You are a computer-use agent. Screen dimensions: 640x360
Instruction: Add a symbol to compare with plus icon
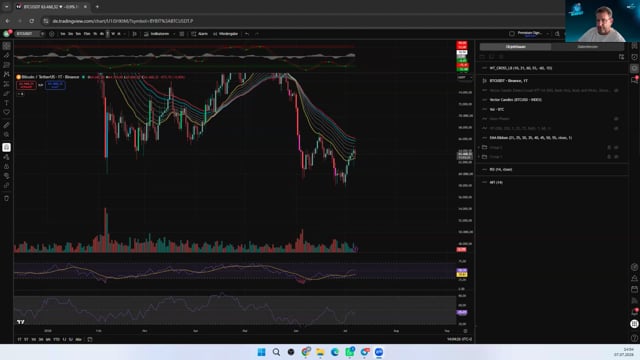(x=52, y=34)
